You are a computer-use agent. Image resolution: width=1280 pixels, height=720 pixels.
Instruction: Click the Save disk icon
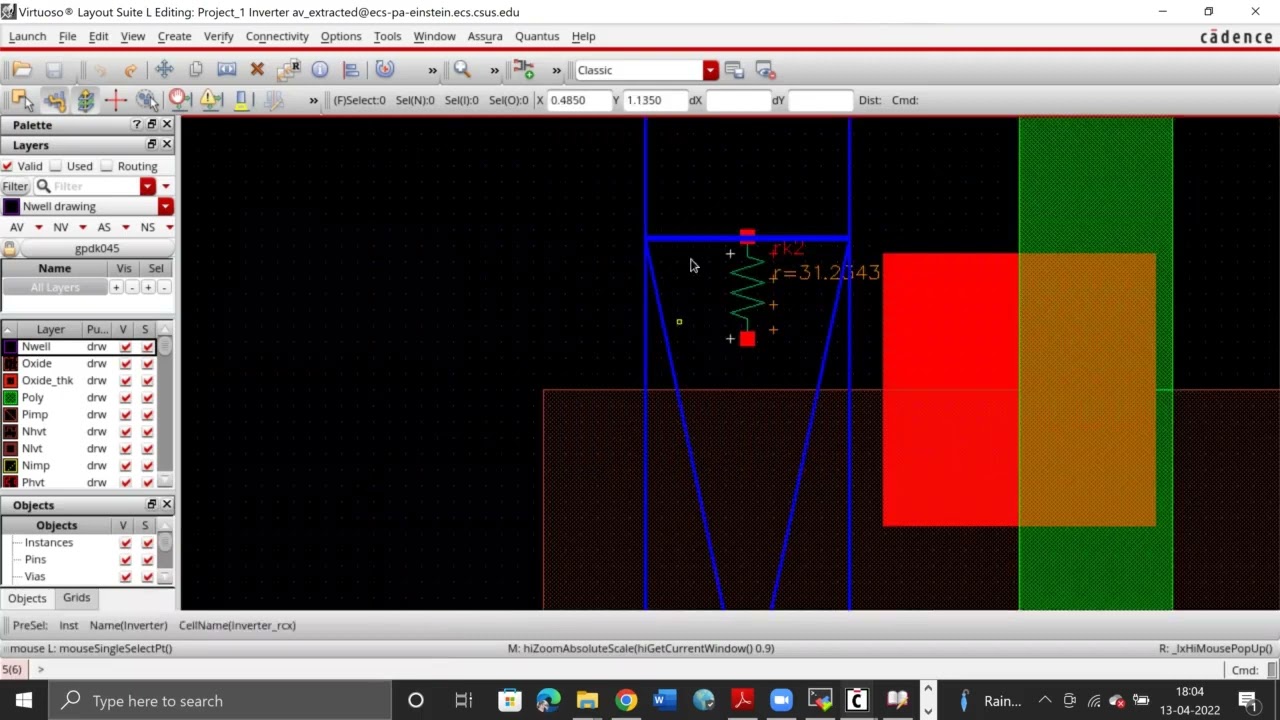tap(54, 70)
